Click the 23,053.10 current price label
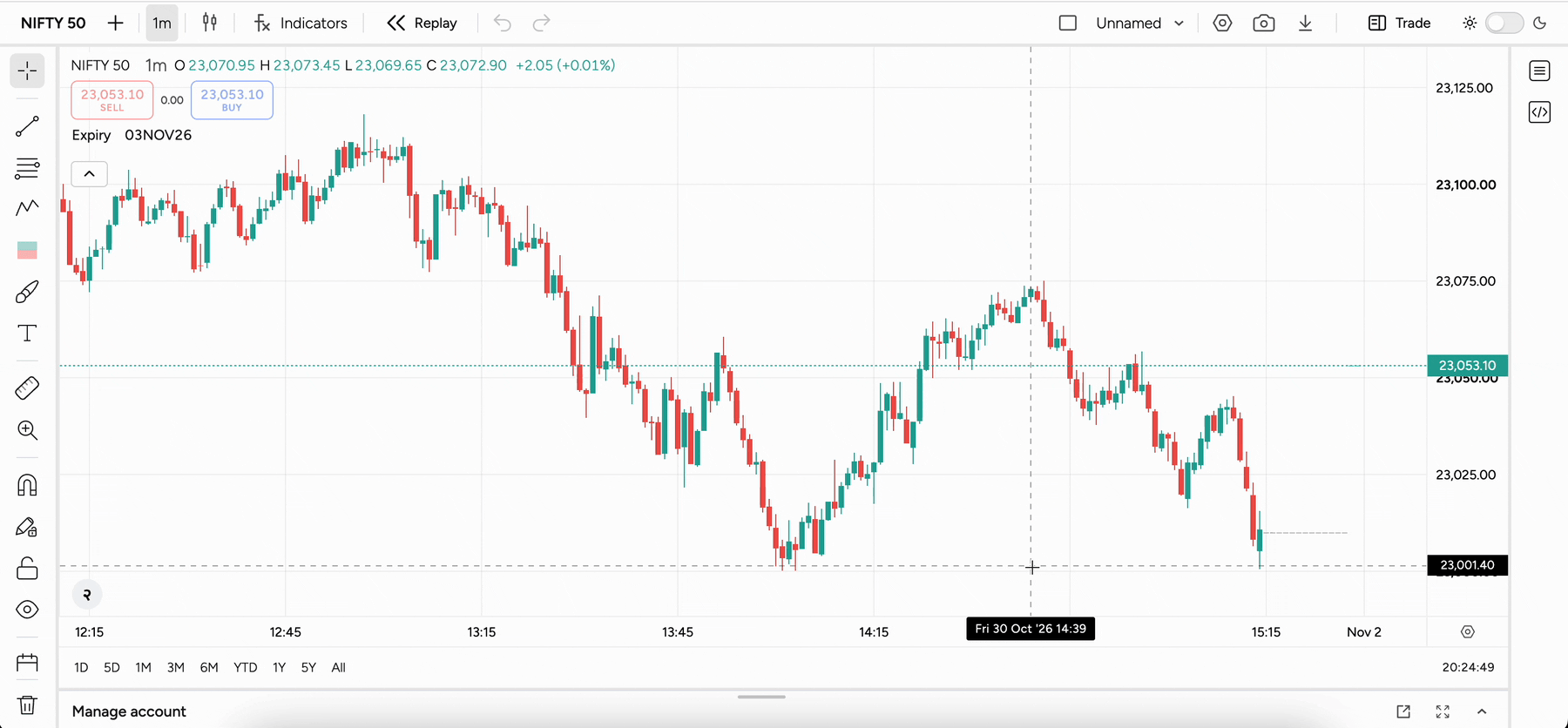1568x728 pixels. 1468,366
